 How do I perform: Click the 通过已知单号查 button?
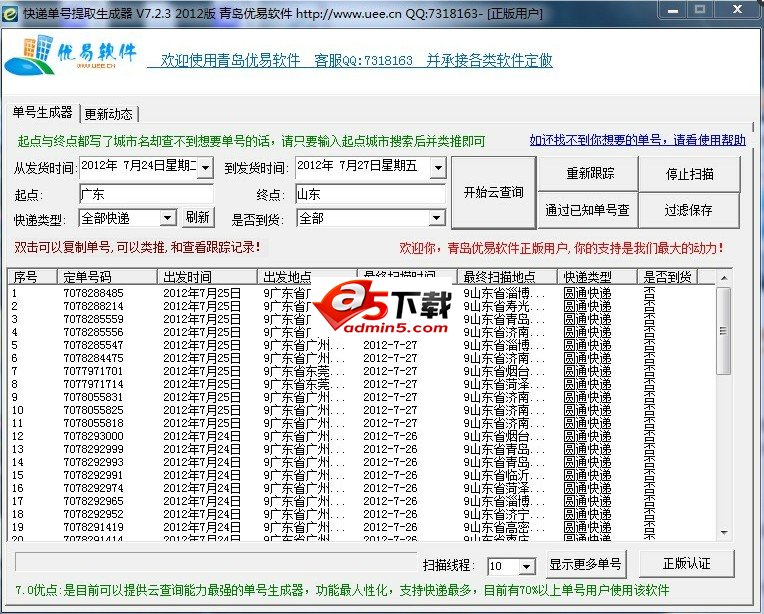pyautogui.click(x=588, y=210)
